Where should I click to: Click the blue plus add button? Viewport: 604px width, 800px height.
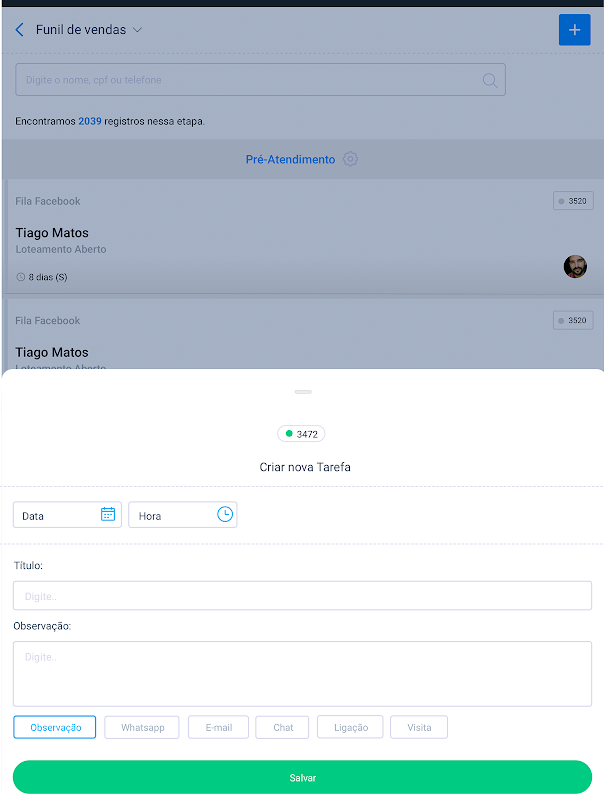(574, 30)
